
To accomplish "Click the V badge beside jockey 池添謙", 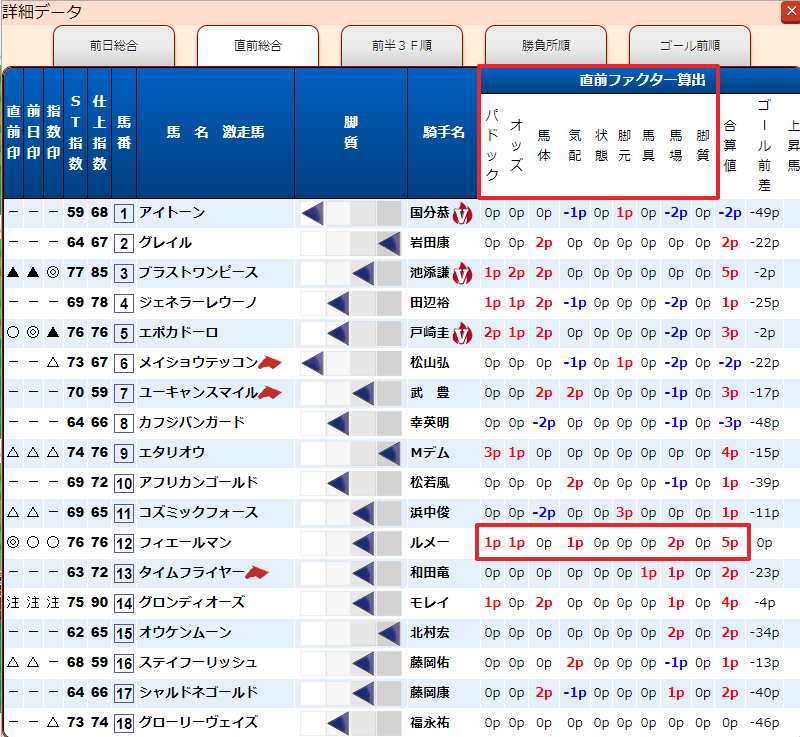I will (x=463, y=273).
